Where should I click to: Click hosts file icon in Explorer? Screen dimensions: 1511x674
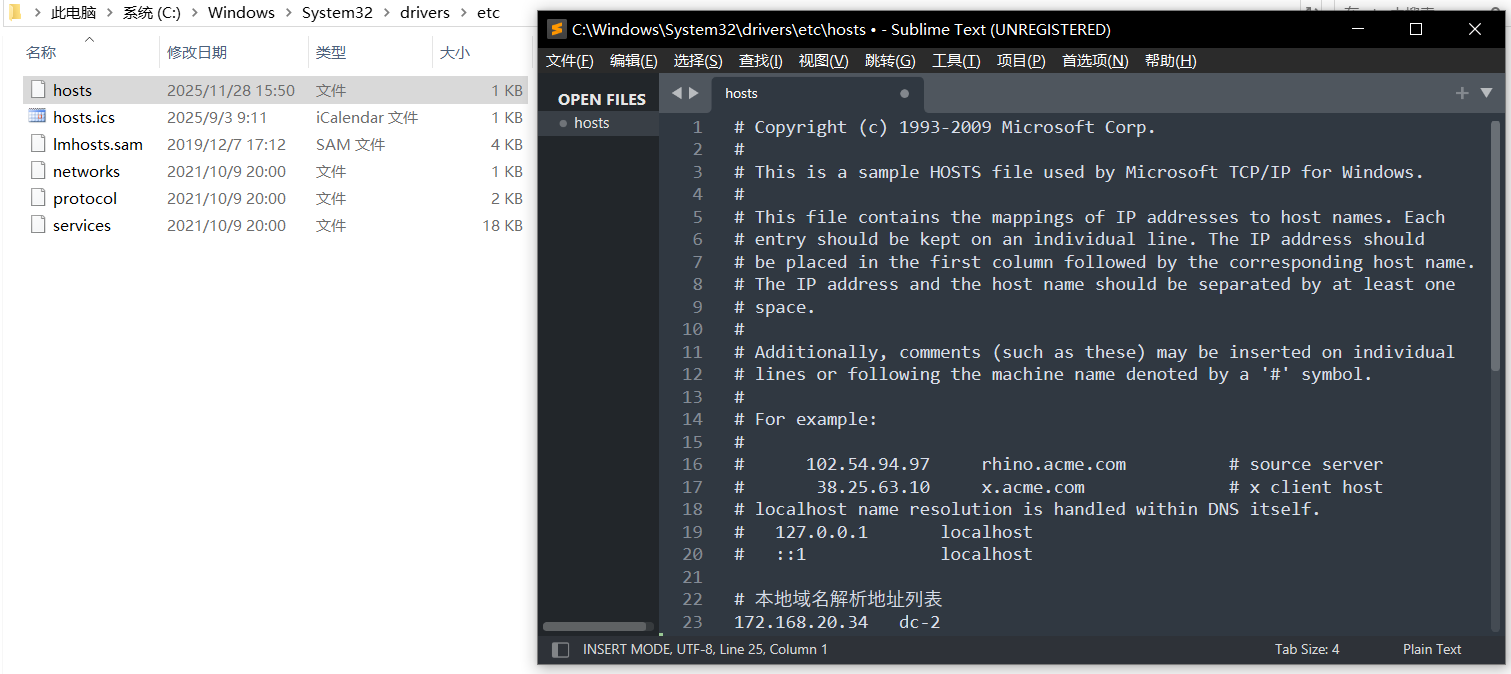coord(38,90)
